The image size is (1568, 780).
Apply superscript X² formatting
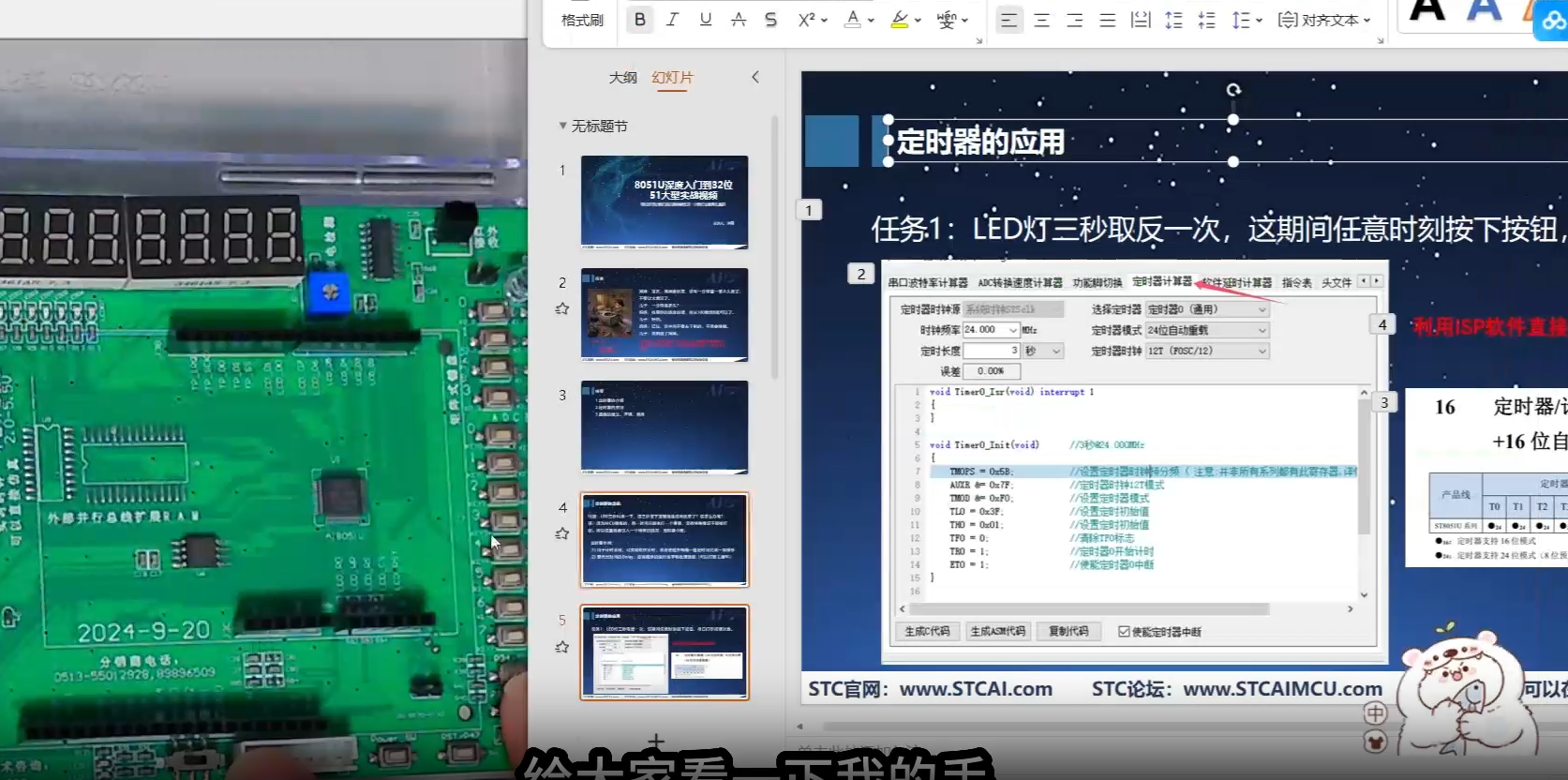806,20
